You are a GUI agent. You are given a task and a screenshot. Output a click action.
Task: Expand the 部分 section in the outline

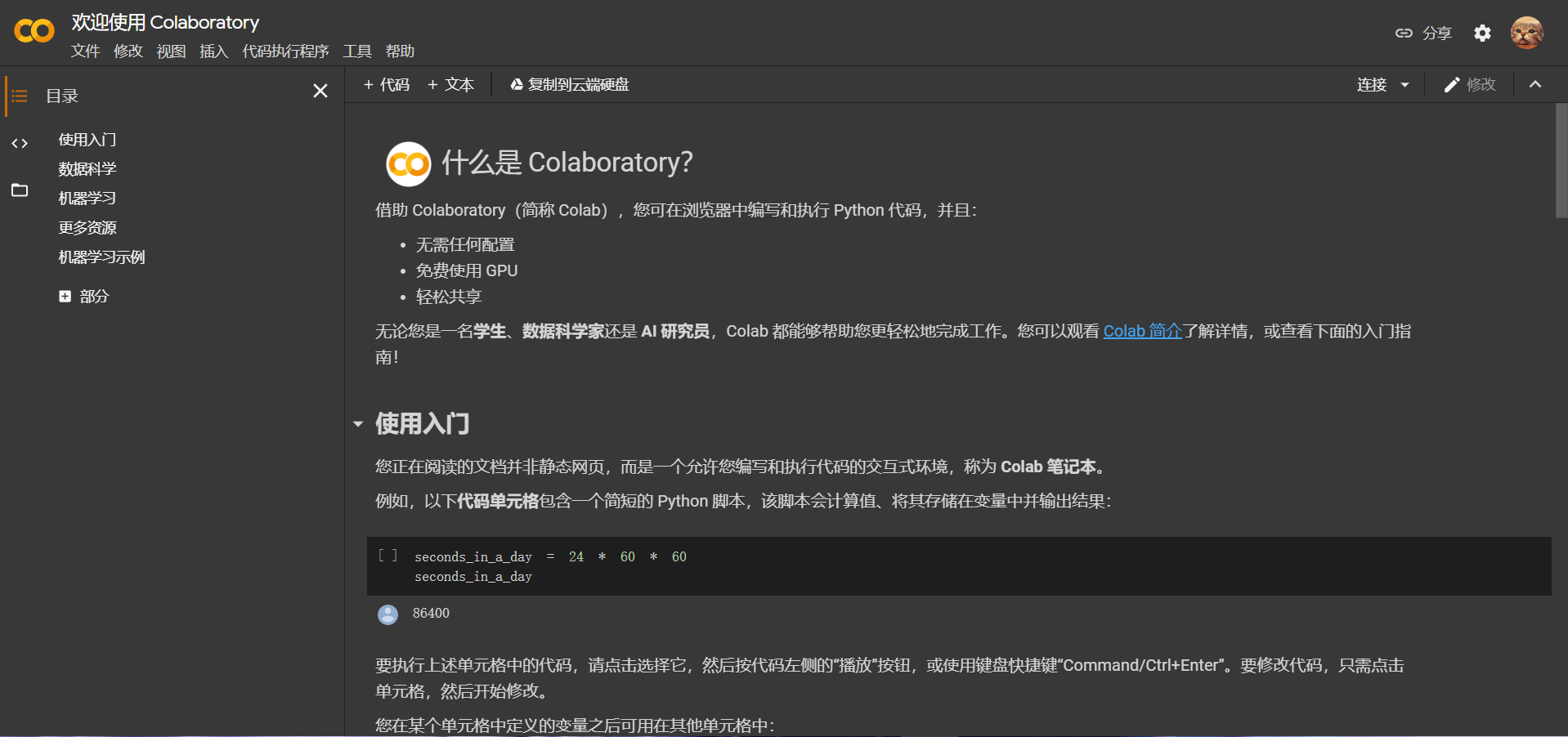[x=65, y=296]
